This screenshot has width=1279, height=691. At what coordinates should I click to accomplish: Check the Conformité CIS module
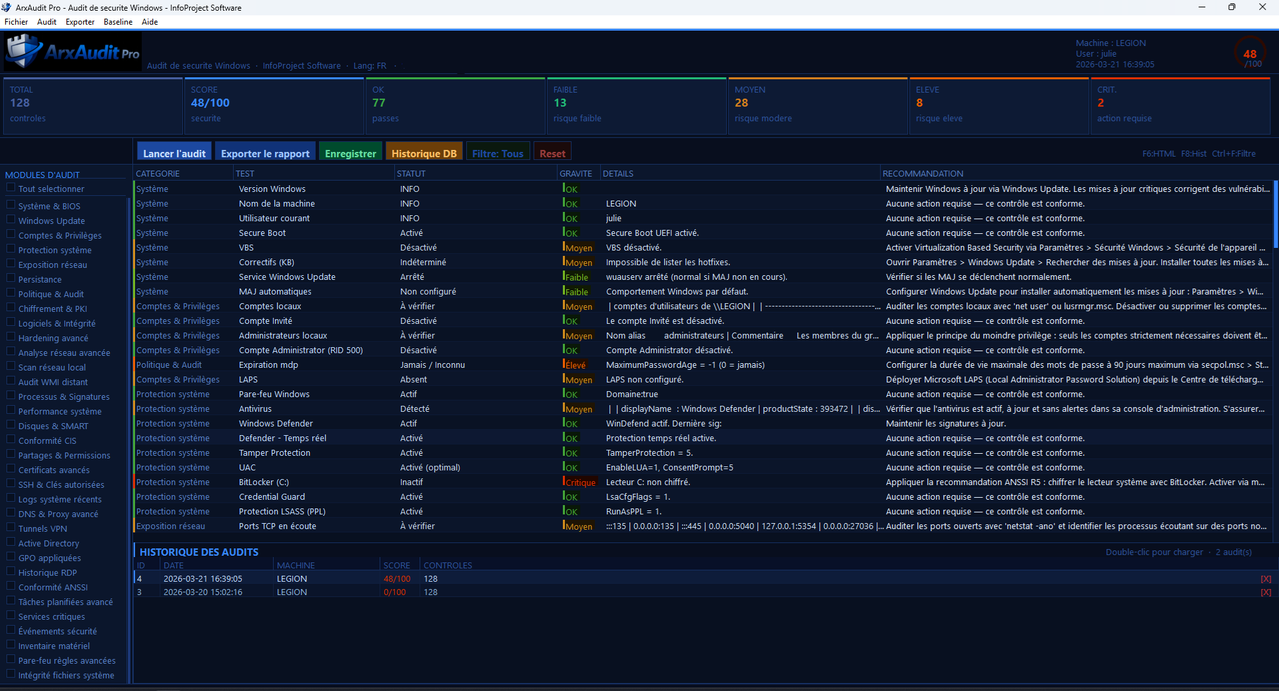[x=11, y=440]
